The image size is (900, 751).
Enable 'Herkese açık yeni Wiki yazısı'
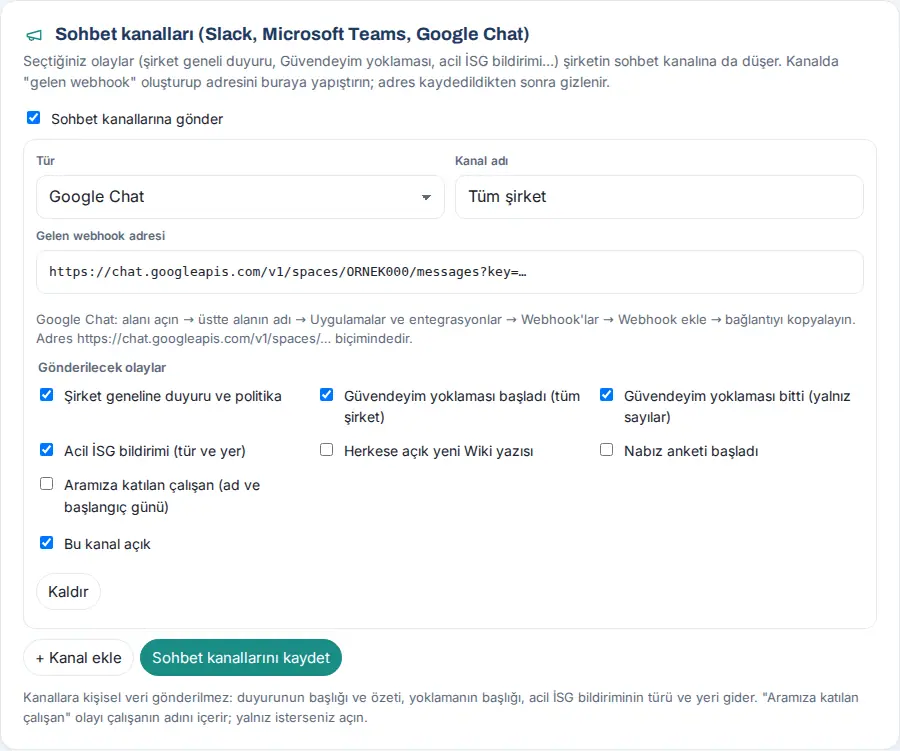[327, 450]
